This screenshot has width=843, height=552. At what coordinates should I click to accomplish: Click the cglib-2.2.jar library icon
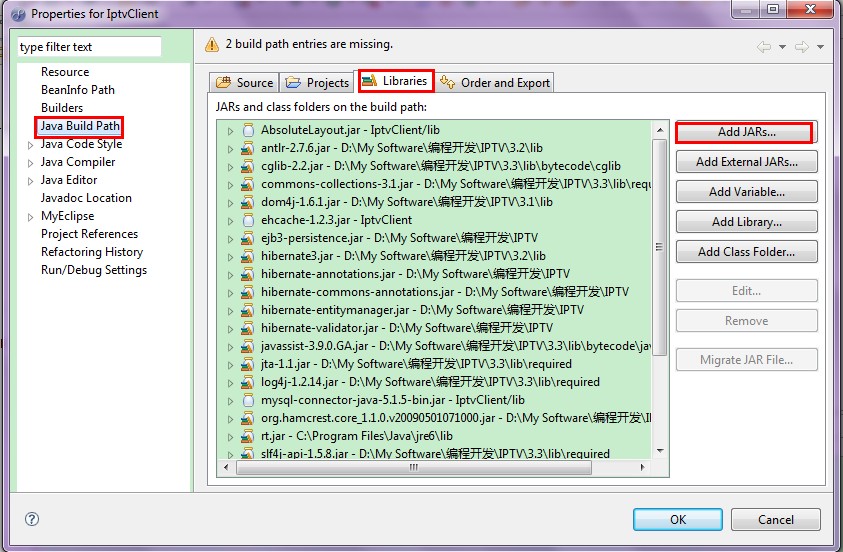point(248,166)
